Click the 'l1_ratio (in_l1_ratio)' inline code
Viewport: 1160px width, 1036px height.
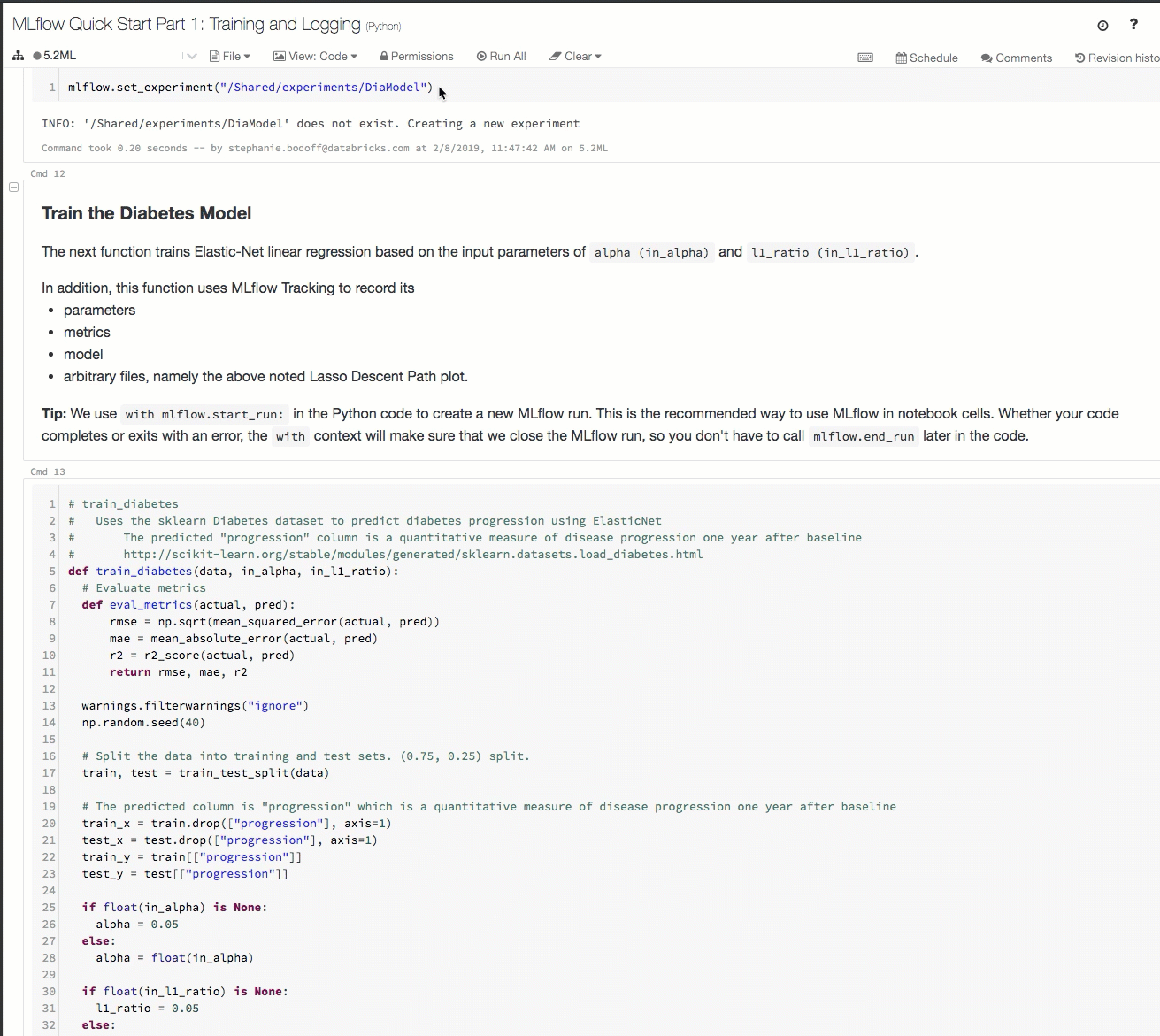tap(831, 252)
